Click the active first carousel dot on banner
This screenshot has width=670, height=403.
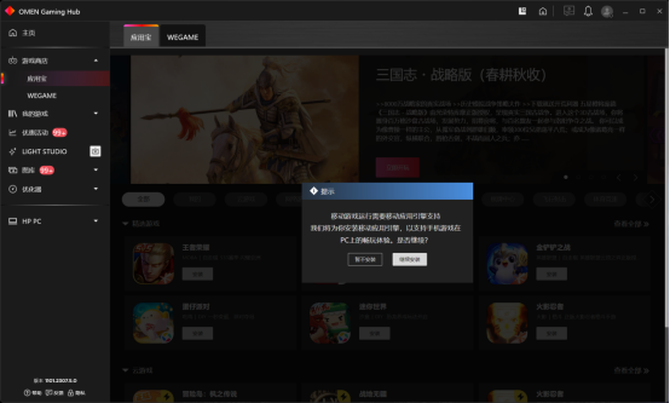(x=566, y=177)
